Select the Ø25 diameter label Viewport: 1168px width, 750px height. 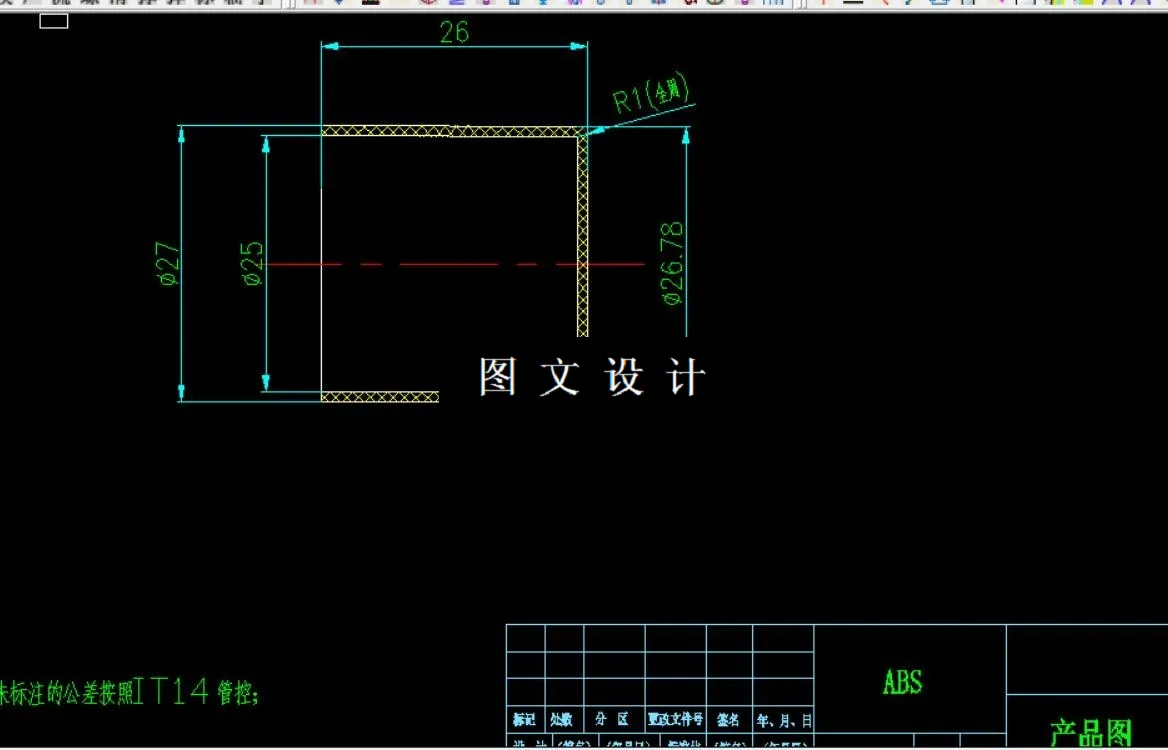point(253,263)
